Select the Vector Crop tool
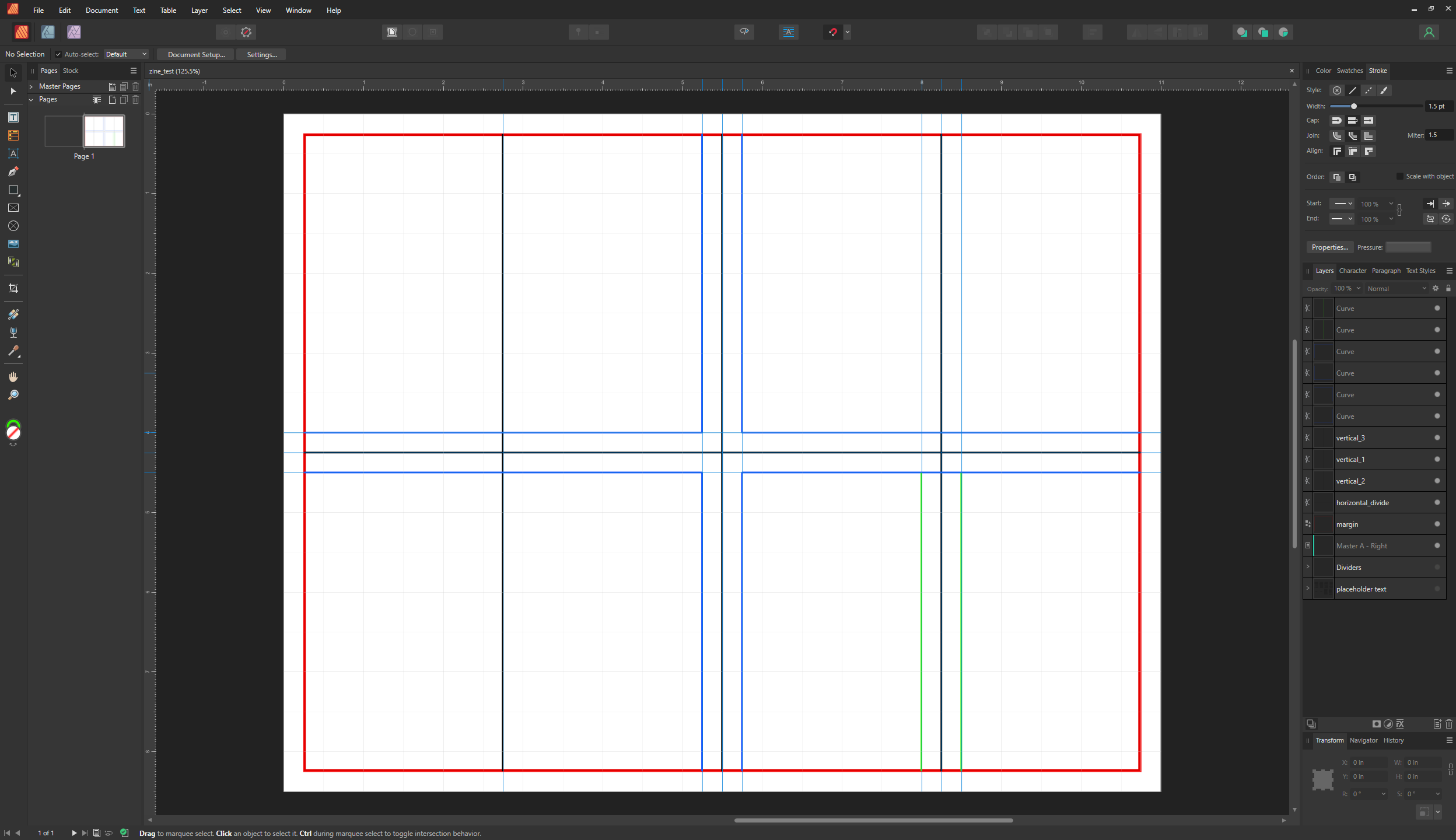Viewport: 1456px width, 840px height. tap(13, 288)
